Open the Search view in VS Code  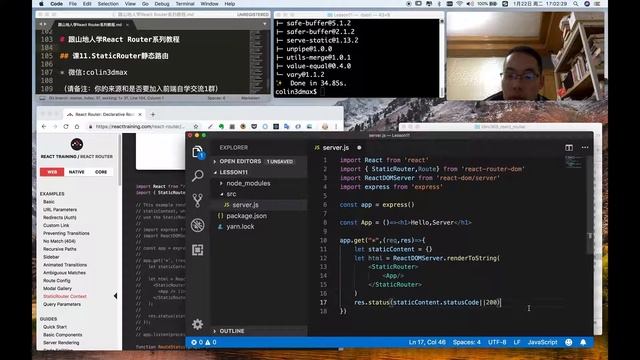coord(198,176)
